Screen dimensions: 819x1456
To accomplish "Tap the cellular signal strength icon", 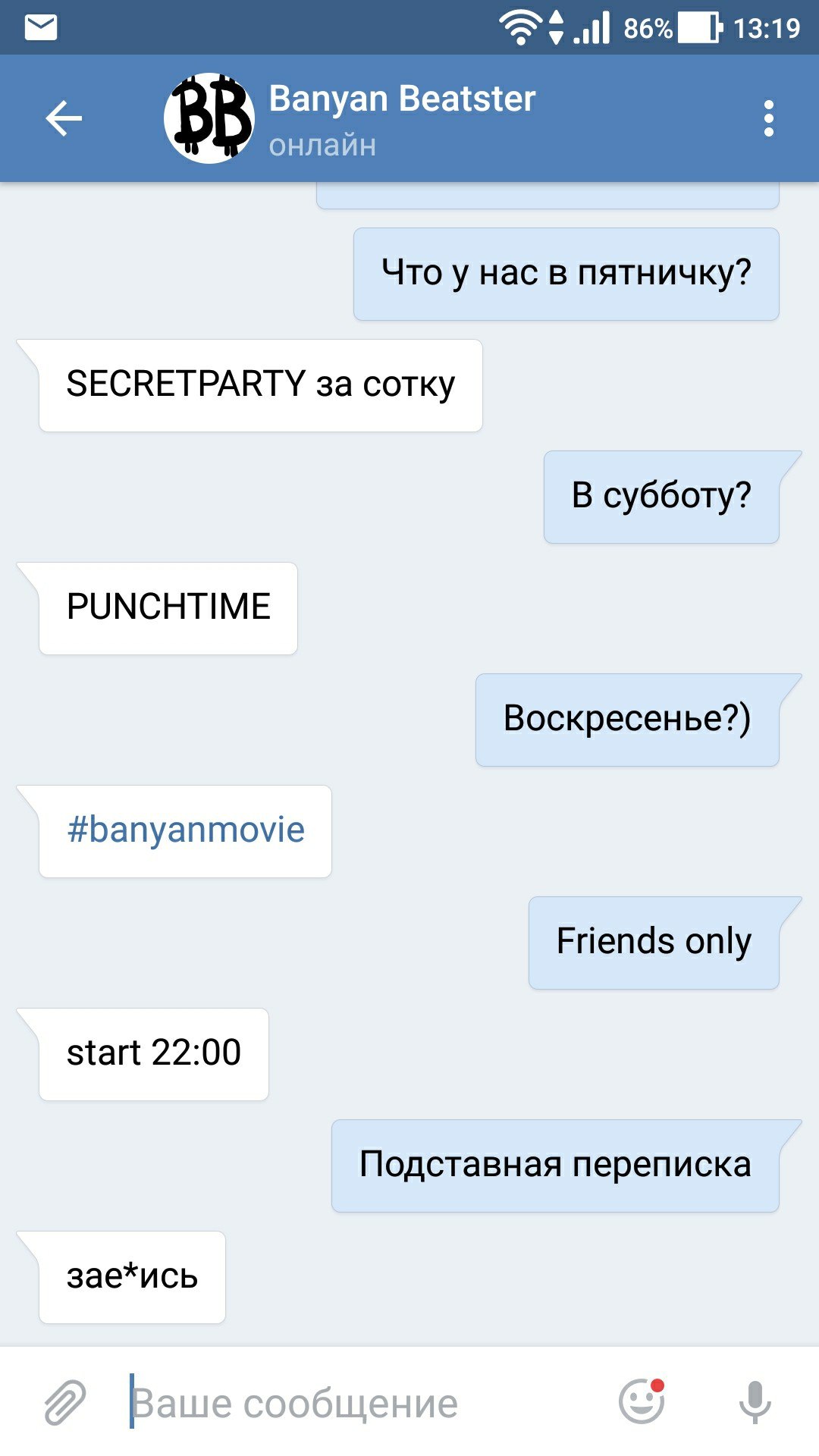I will point(592,28).
